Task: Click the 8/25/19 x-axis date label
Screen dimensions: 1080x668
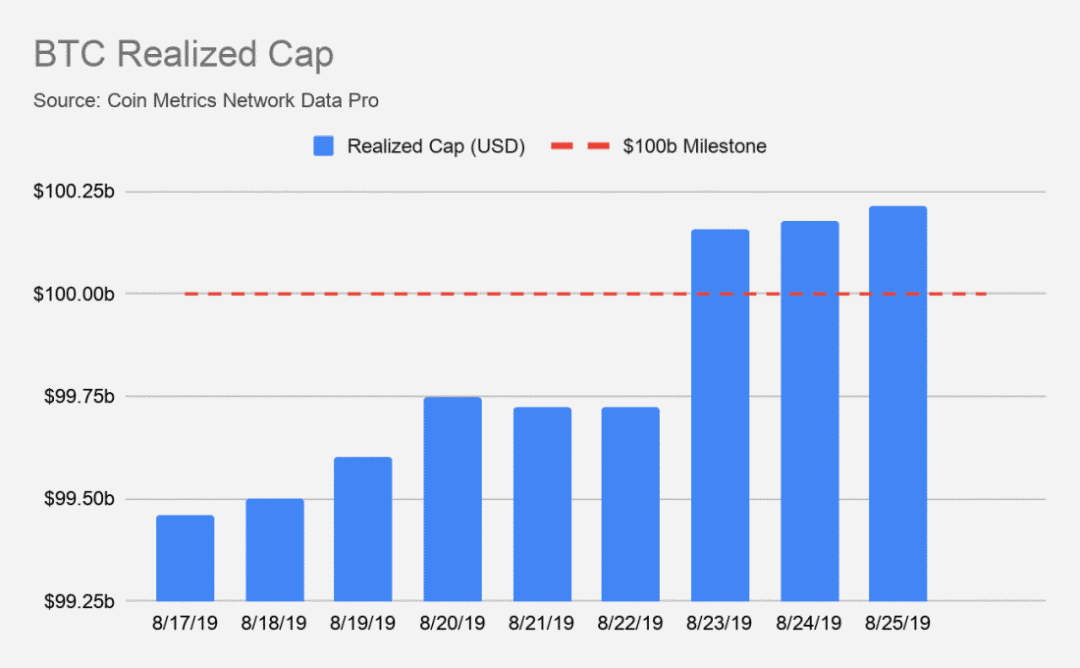Action: [897, 623]
